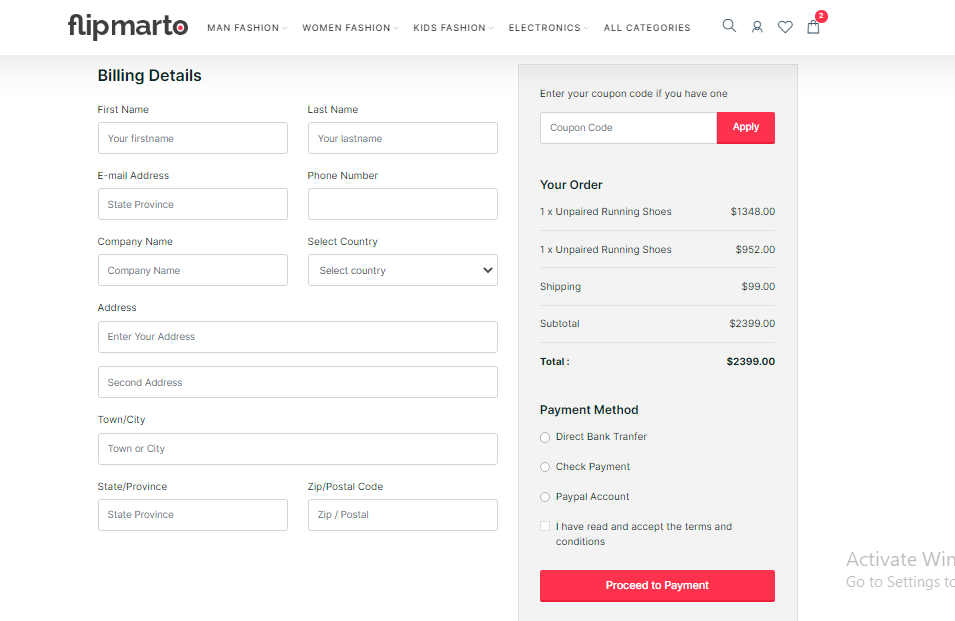Viewport: 955px width, 621px height.
Task: Accept the terms and conditions checkbox
Action: click(545, 526)
